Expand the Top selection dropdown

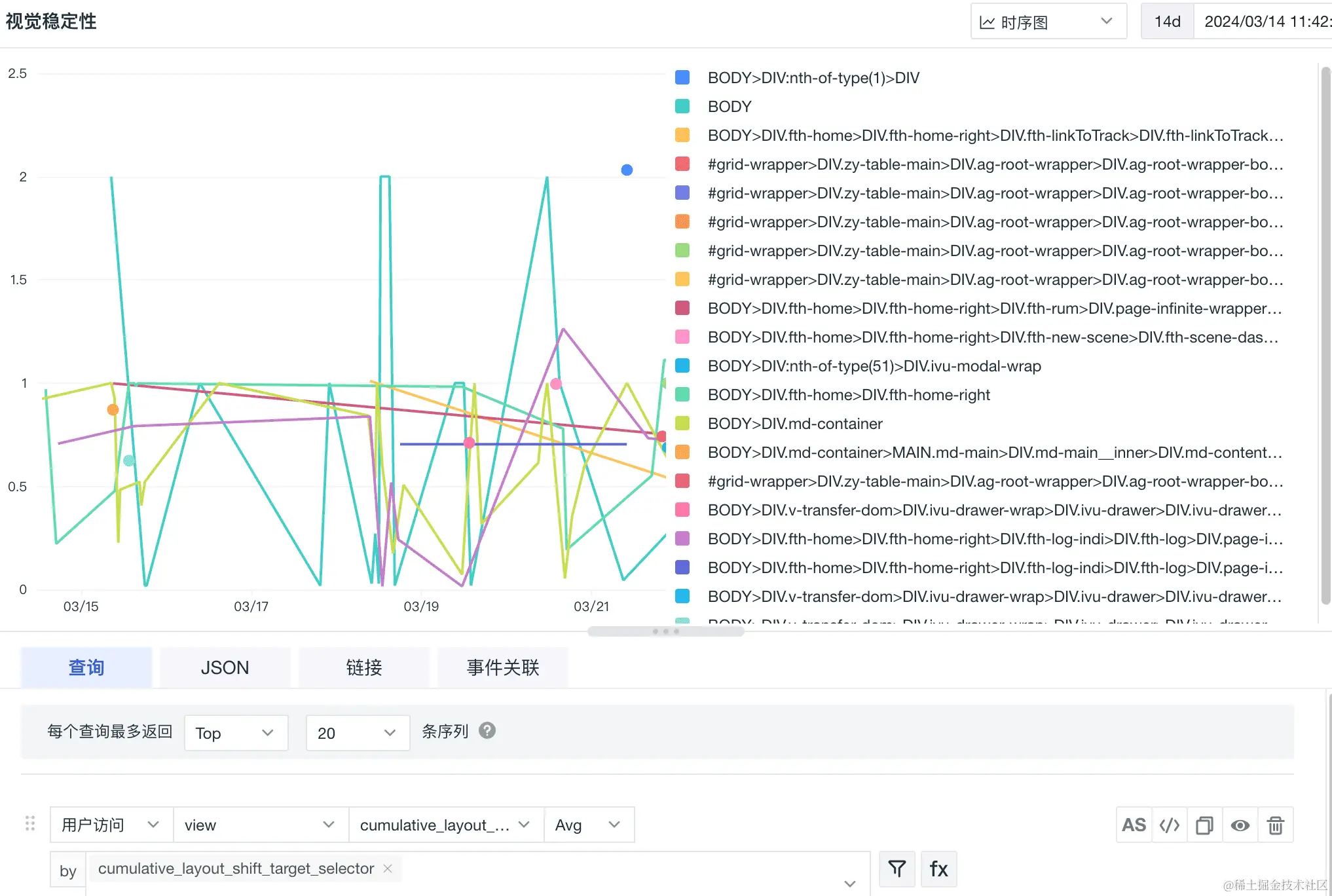236,732
